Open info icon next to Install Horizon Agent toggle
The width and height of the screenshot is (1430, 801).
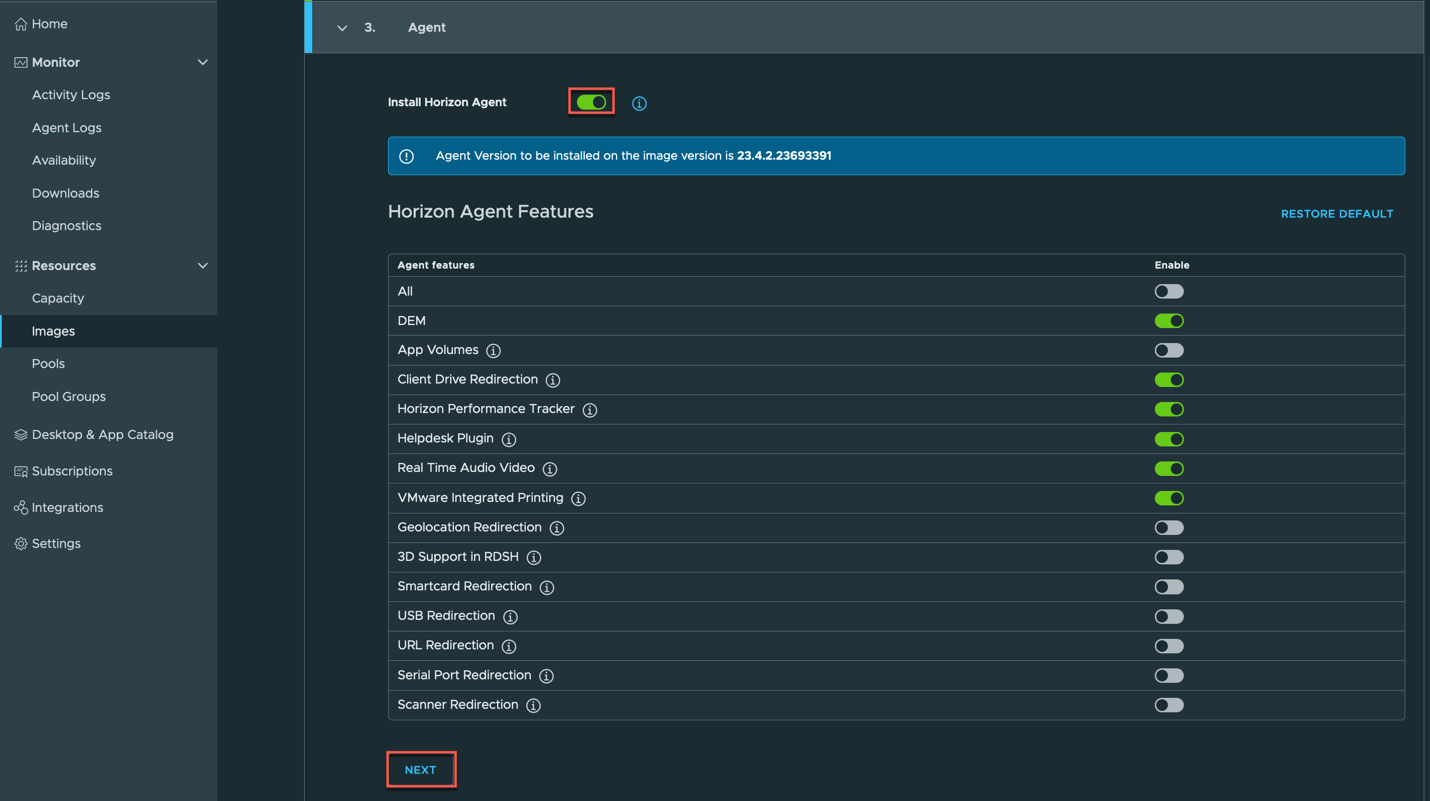click(639, 103)
